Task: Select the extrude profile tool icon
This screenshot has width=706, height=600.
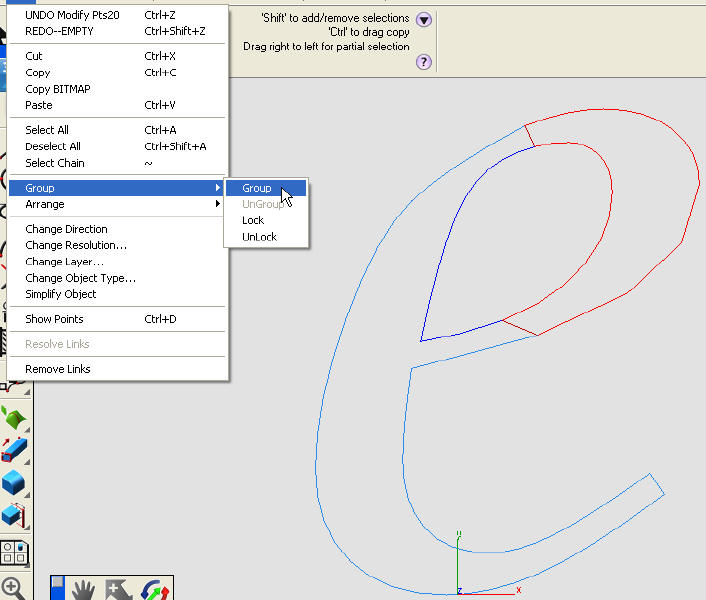Action: tap(14, 450)
